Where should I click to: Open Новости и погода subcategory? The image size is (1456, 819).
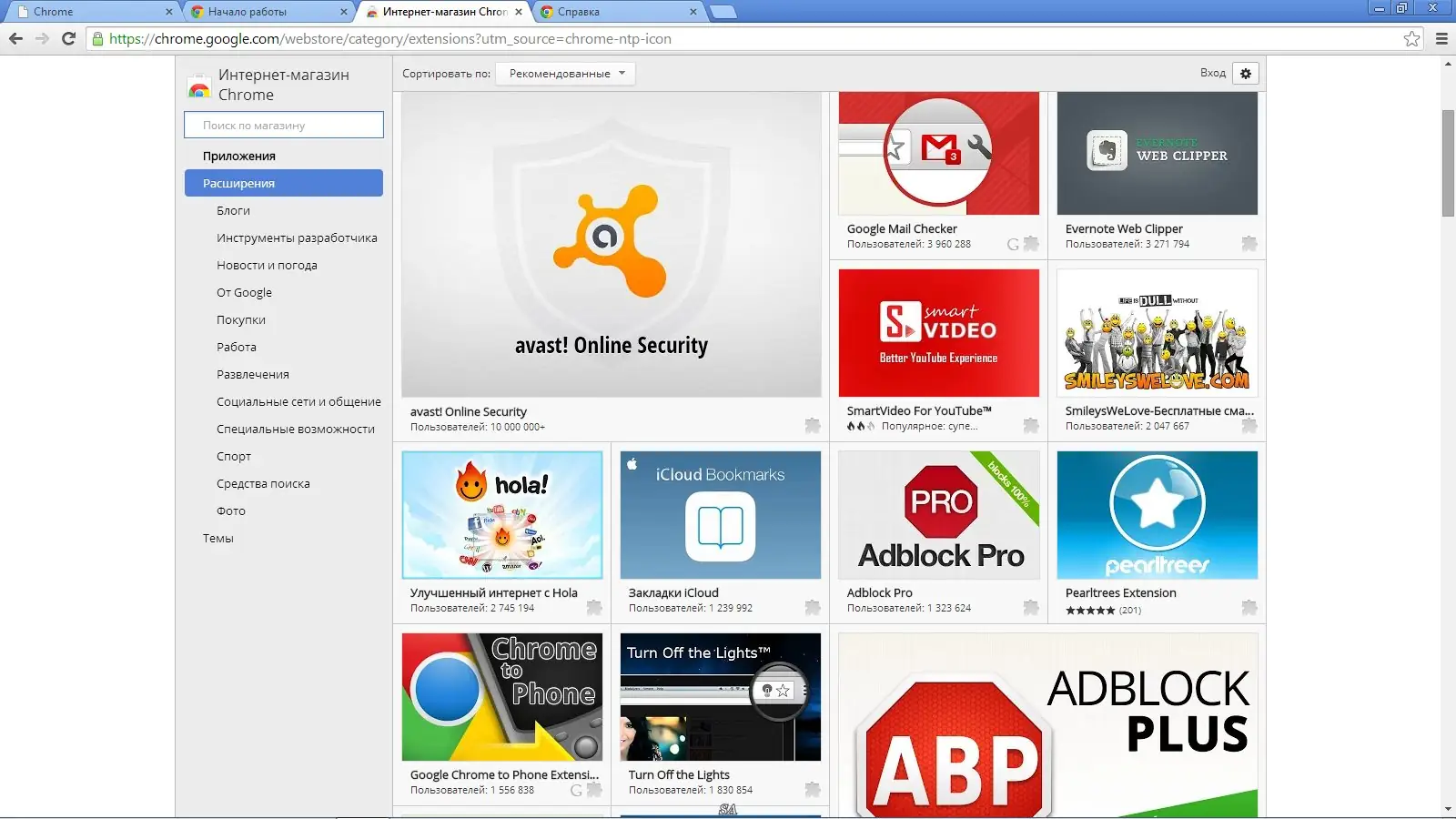[x=267, y=265]
